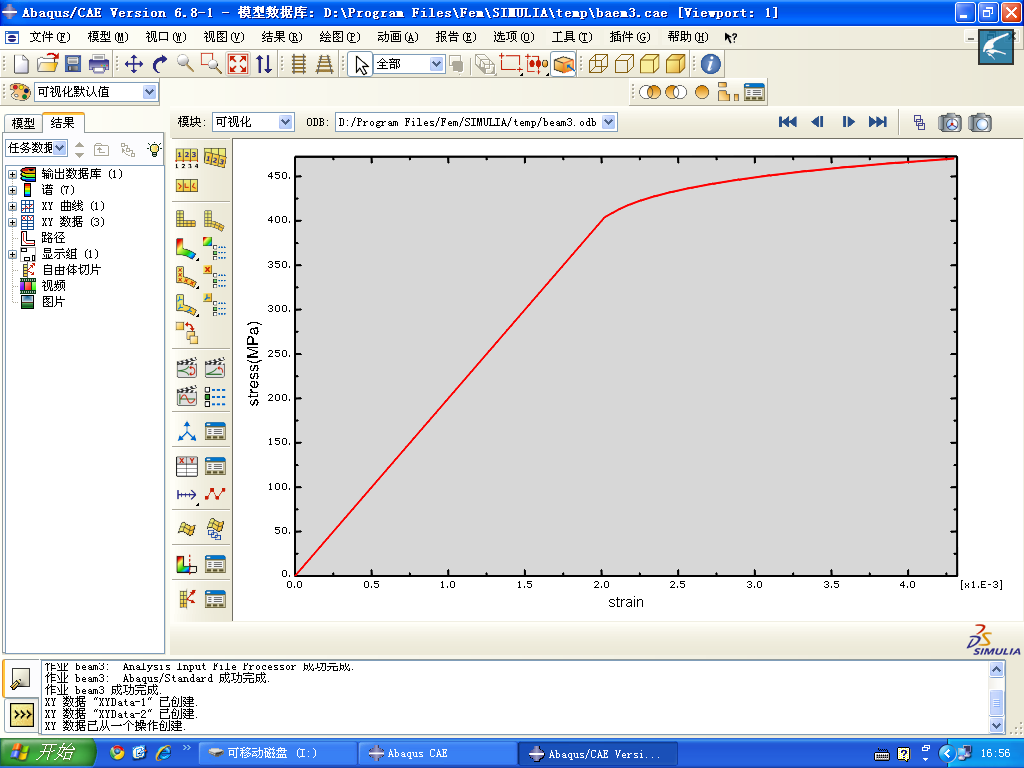
Task: Select the Rotate view tool
Action: coord(160,64)
